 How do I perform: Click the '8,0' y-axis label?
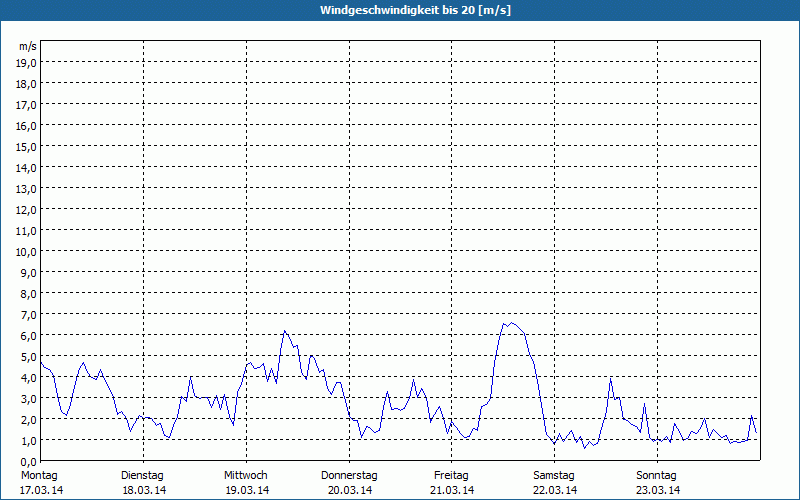click(x=29, y=294)
